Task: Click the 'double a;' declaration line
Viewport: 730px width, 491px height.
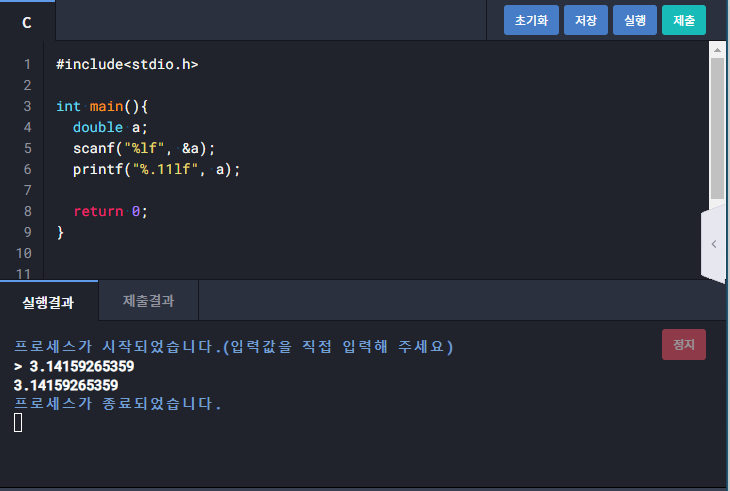Action: (x=110, y=127)
